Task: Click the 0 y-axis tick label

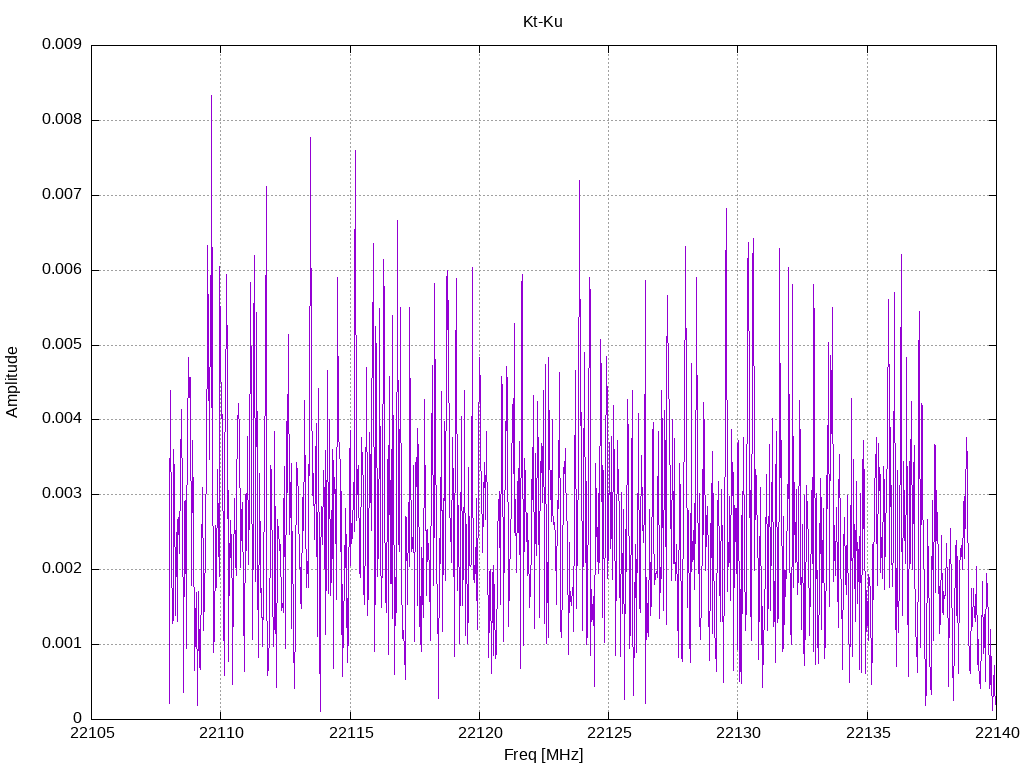Action: (78, 719)
